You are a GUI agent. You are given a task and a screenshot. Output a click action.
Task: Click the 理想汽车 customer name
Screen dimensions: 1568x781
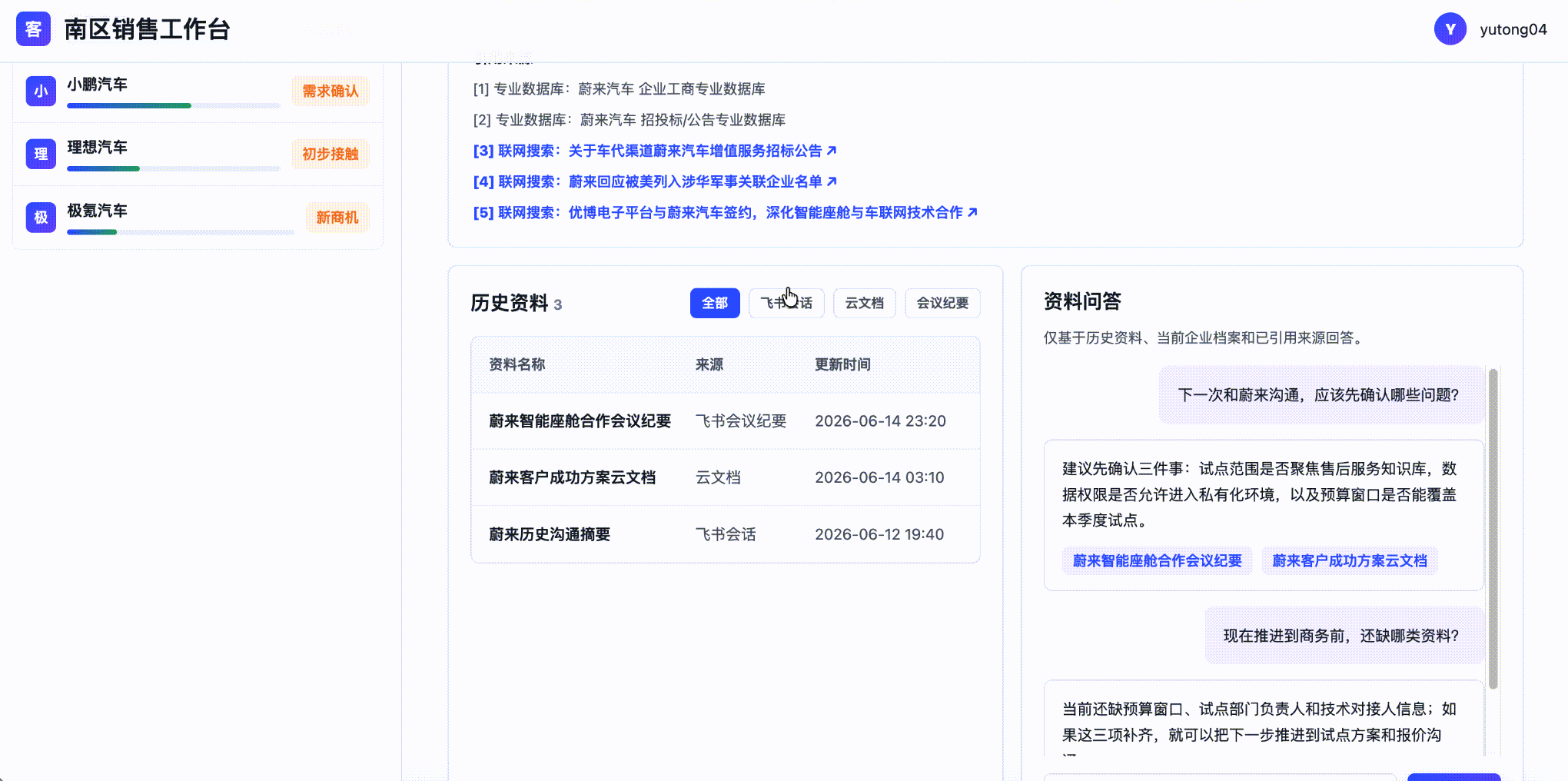click(x=97, y=147)
